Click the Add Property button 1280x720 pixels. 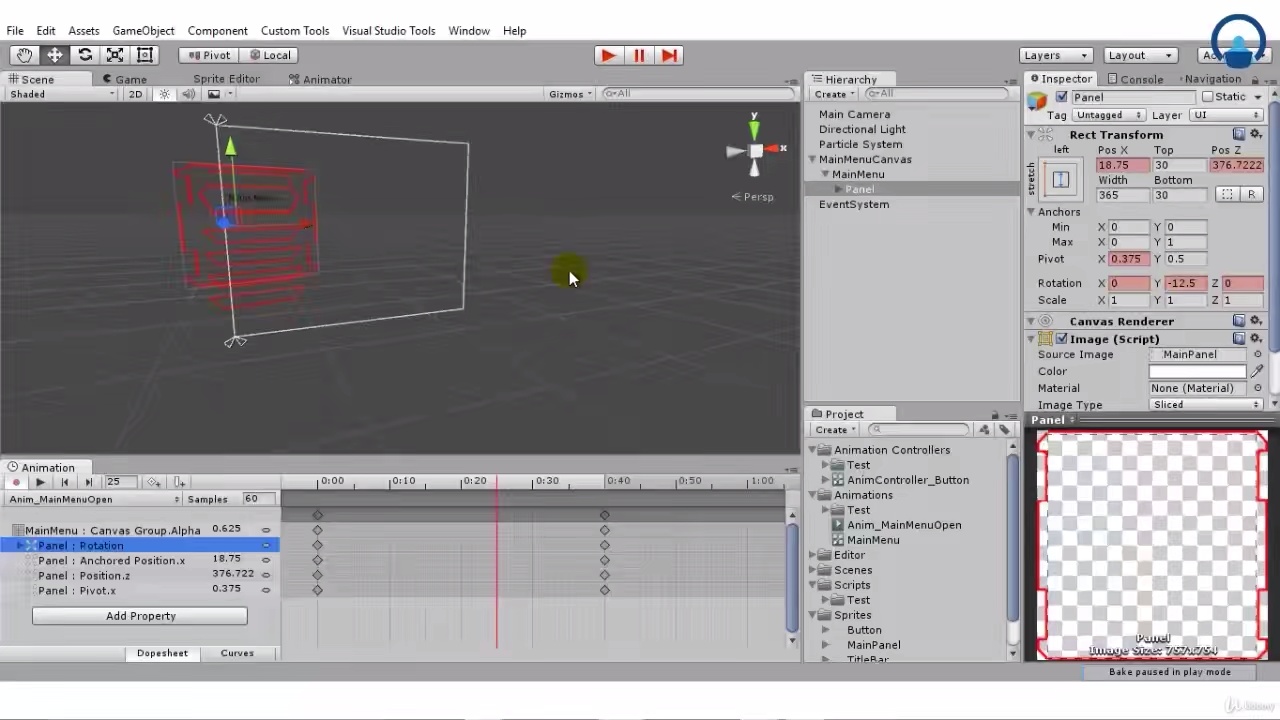(x=140, y=616)
